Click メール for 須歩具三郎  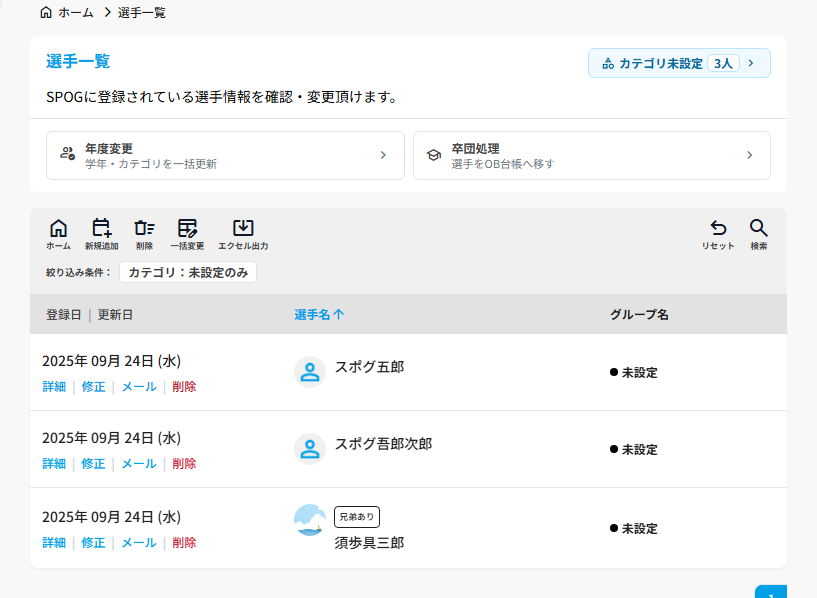tap(139, 543)
